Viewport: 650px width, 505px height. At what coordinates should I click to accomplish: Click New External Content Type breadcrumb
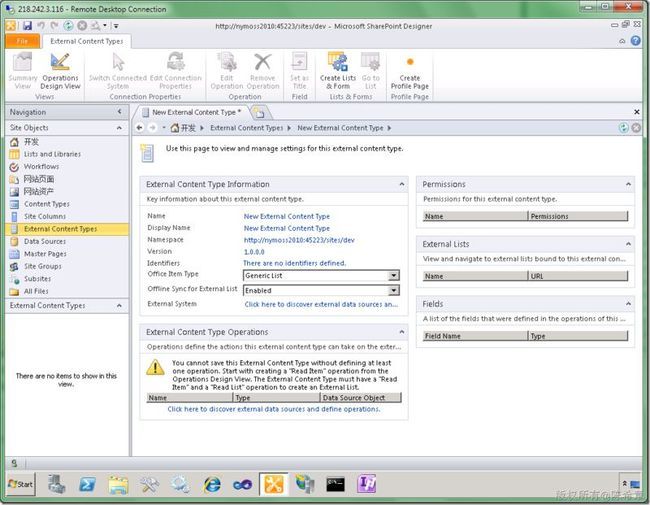tap(340, 128)
